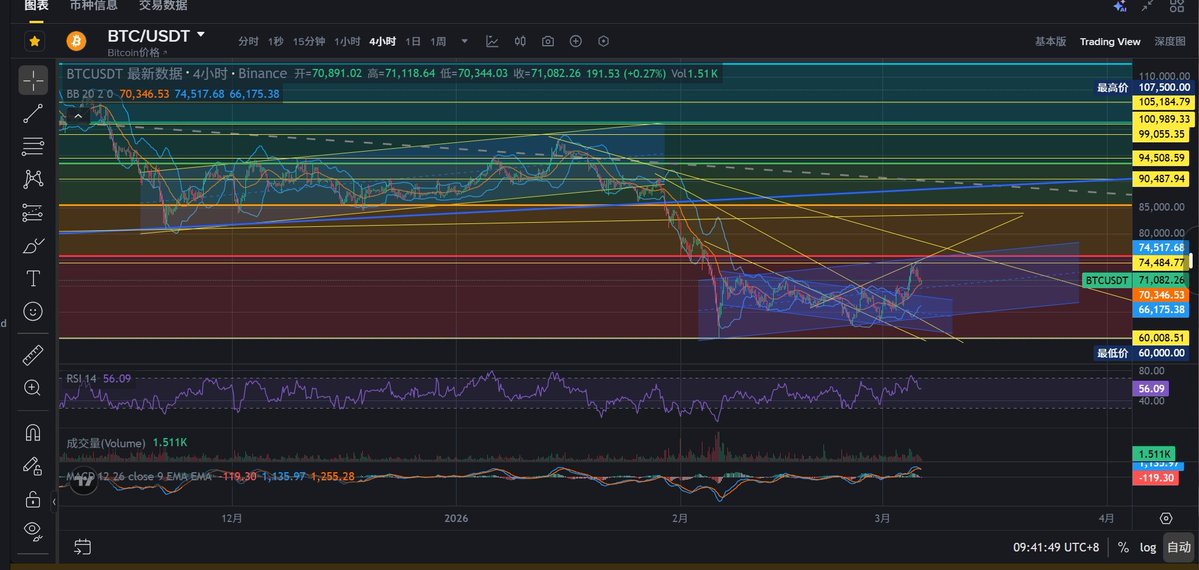Take a chart snapshot with camera icon
The height and width of the screenshot is (570, 1199).
pos(548,42)
